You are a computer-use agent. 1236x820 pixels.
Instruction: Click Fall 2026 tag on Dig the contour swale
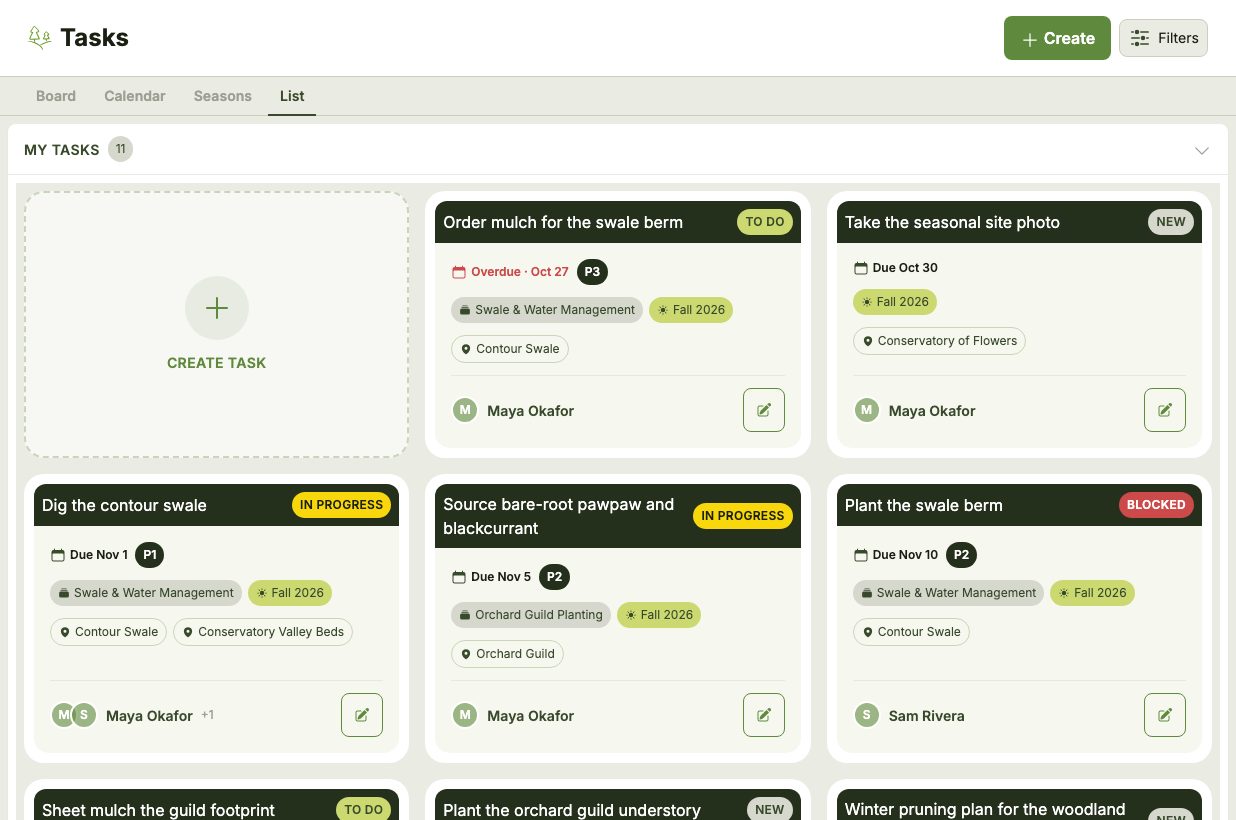coord(290,593)
